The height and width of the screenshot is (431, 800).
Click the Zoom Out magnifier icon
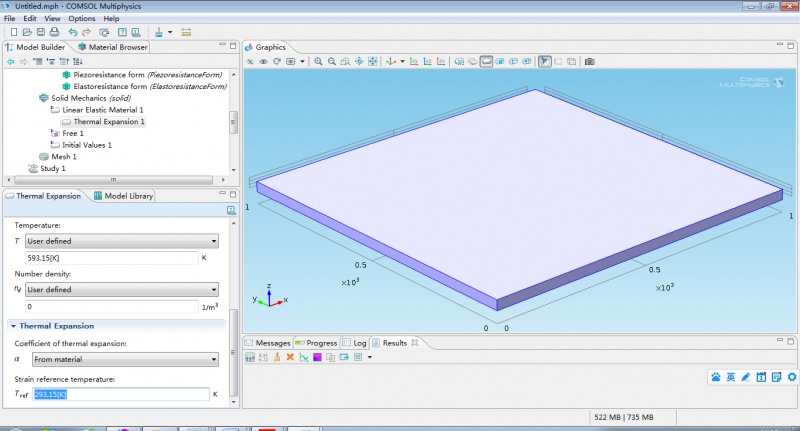332,62
